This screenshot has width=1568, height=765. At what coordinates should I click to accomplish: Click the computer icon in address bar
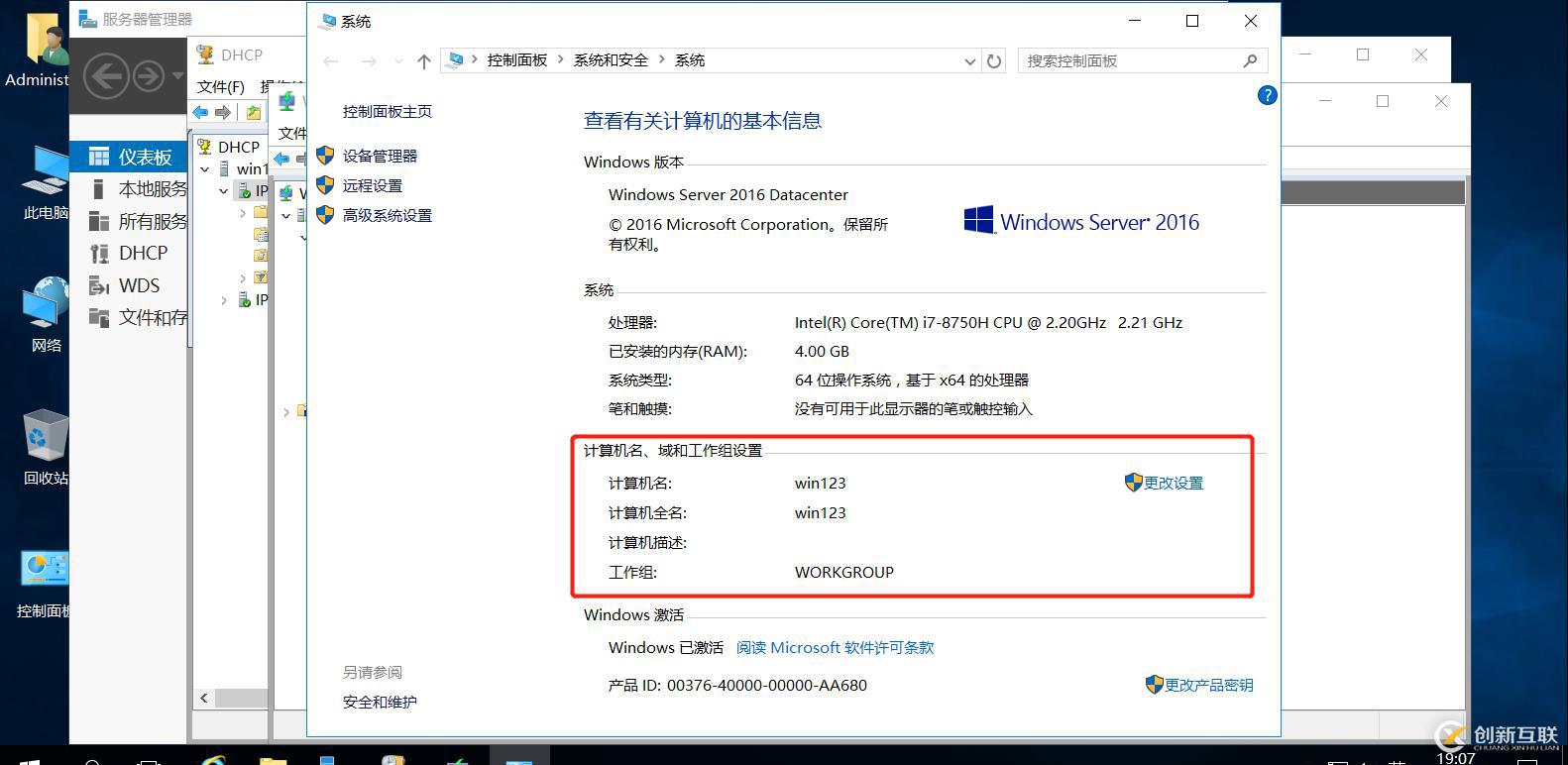point(455,60)
